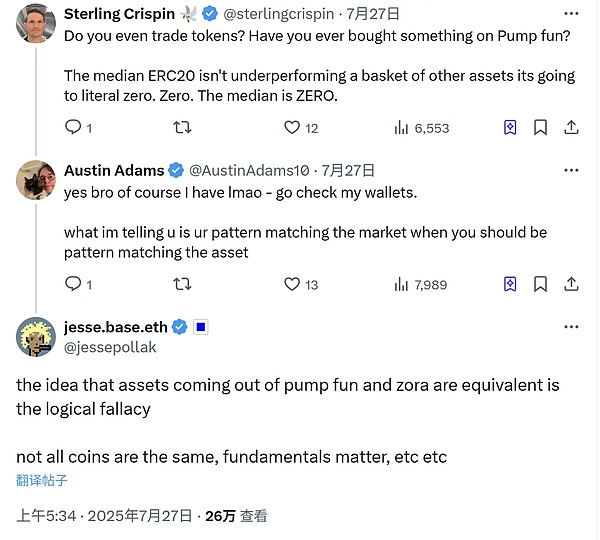Image resolution: width=600 pixels, height=540 pixels.
Task: Click the 翻译帖子 translate post link
Action: coord(42,480)
